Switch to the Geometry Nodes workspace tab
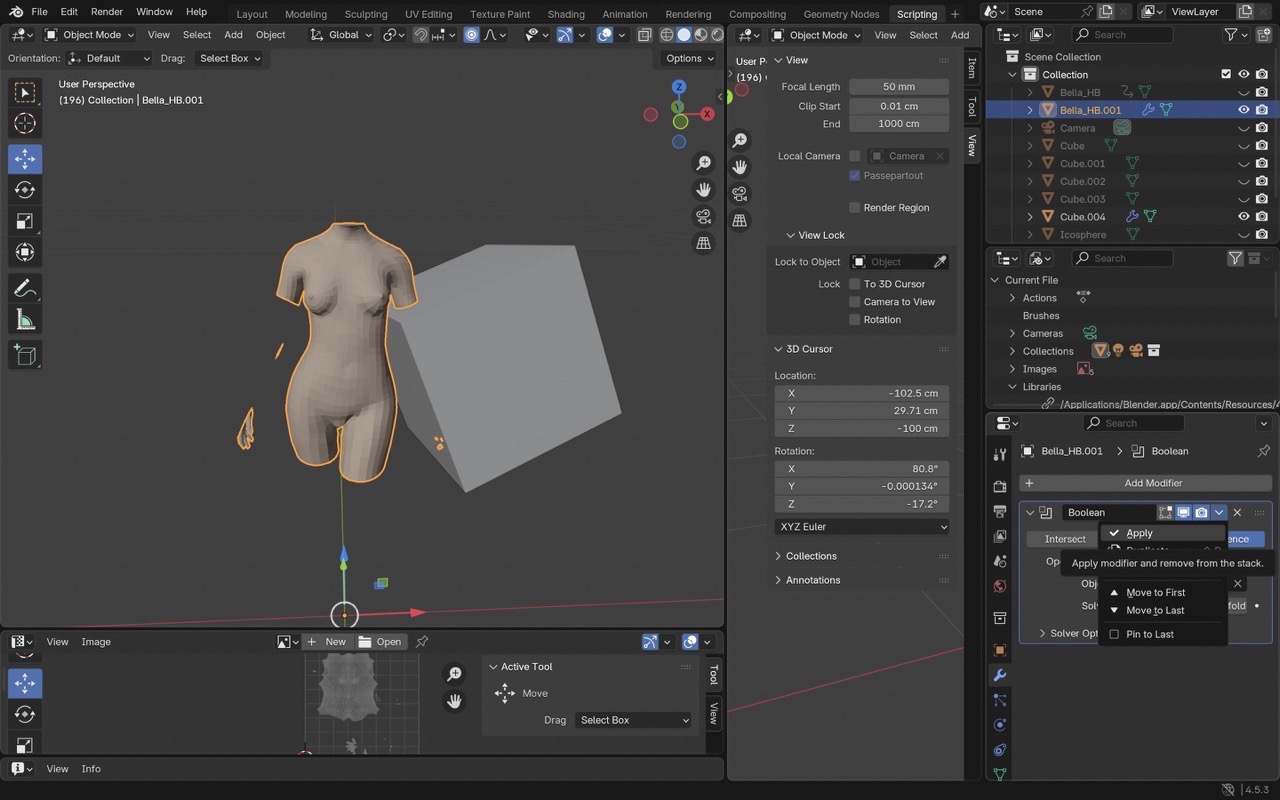1280x800 pixels. [x=841, y=14]
